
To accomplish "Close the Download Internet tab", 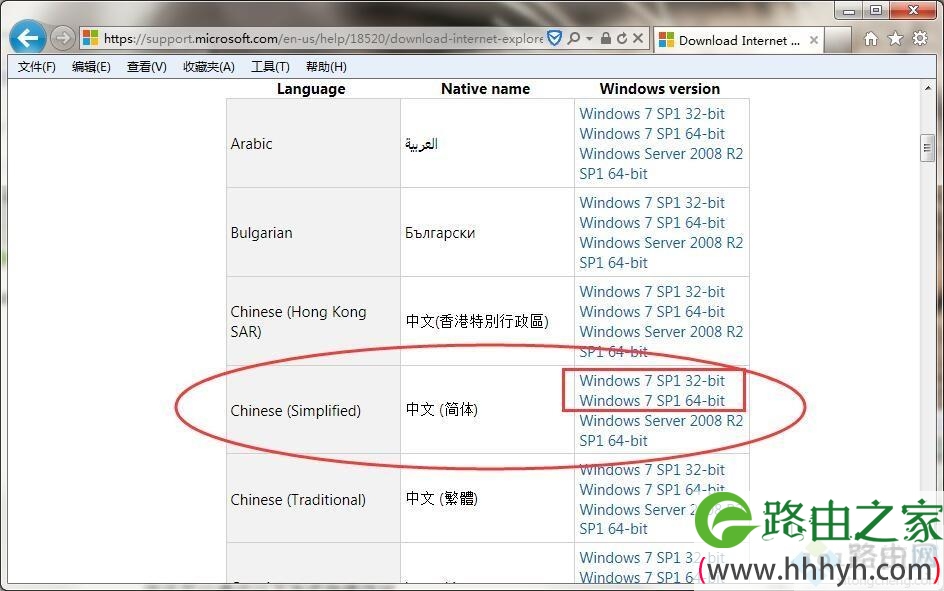I will (813, 40).
